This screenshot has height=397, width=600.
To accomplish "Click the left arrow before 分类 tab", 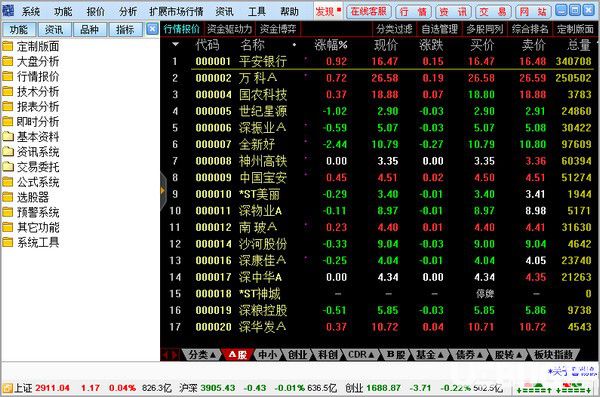I will click(x=165, y=355).
